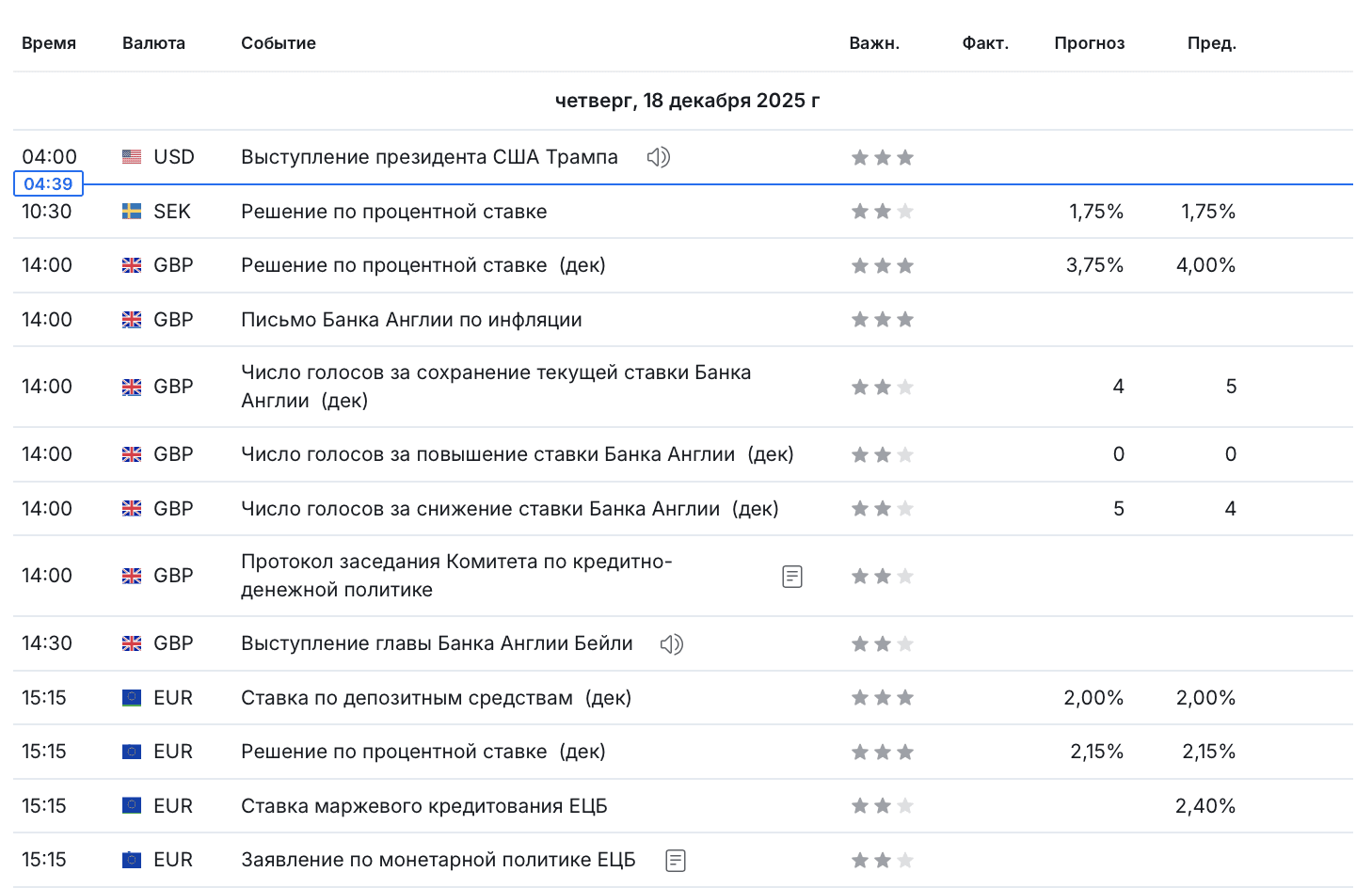Screen dimensions: 1372x888
Task: Click importance stars for SEK rate decision
Action: 883,212
